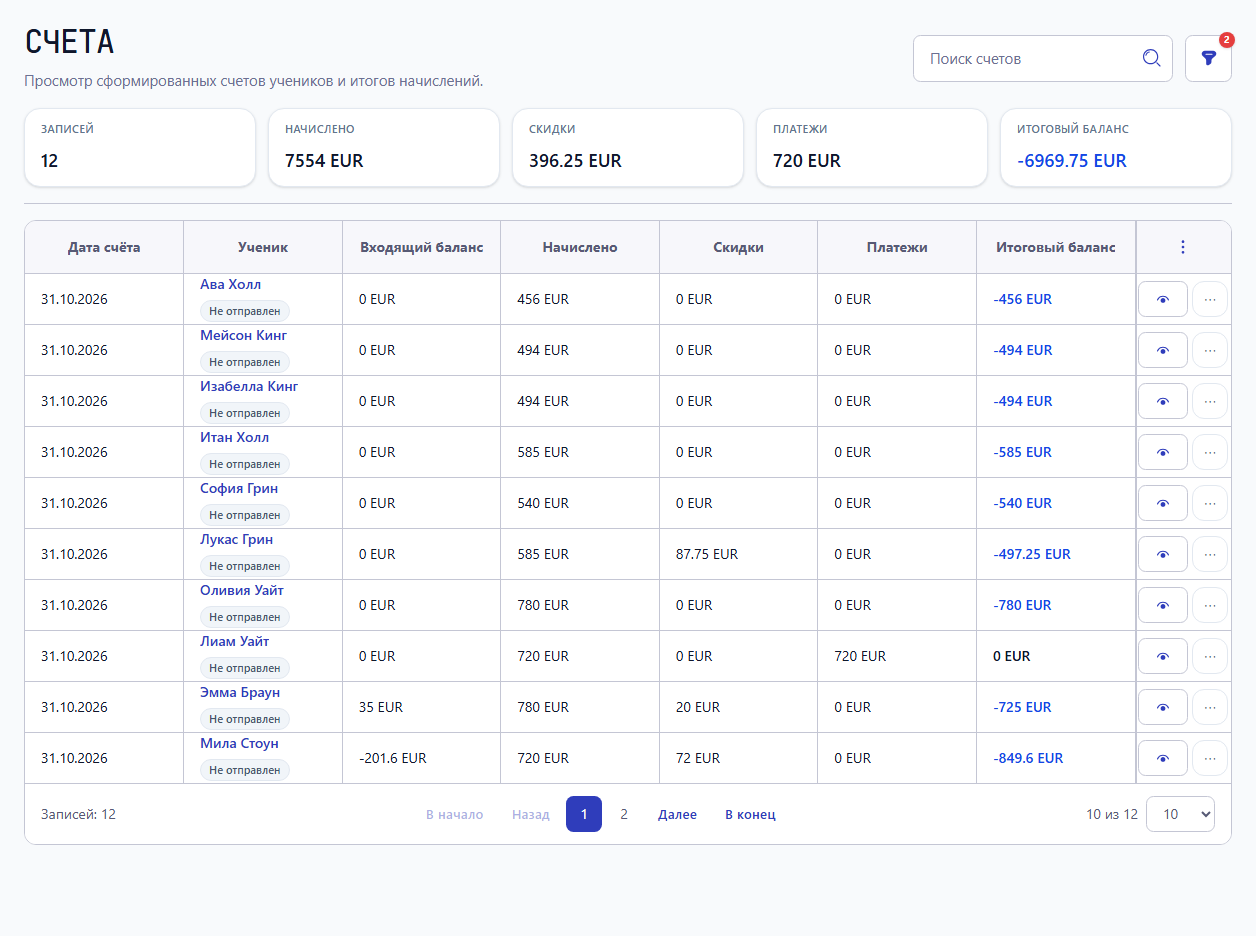Open column options three-dot header icon
This screenshot has height=936, width=1256.
coord(1183,247)
